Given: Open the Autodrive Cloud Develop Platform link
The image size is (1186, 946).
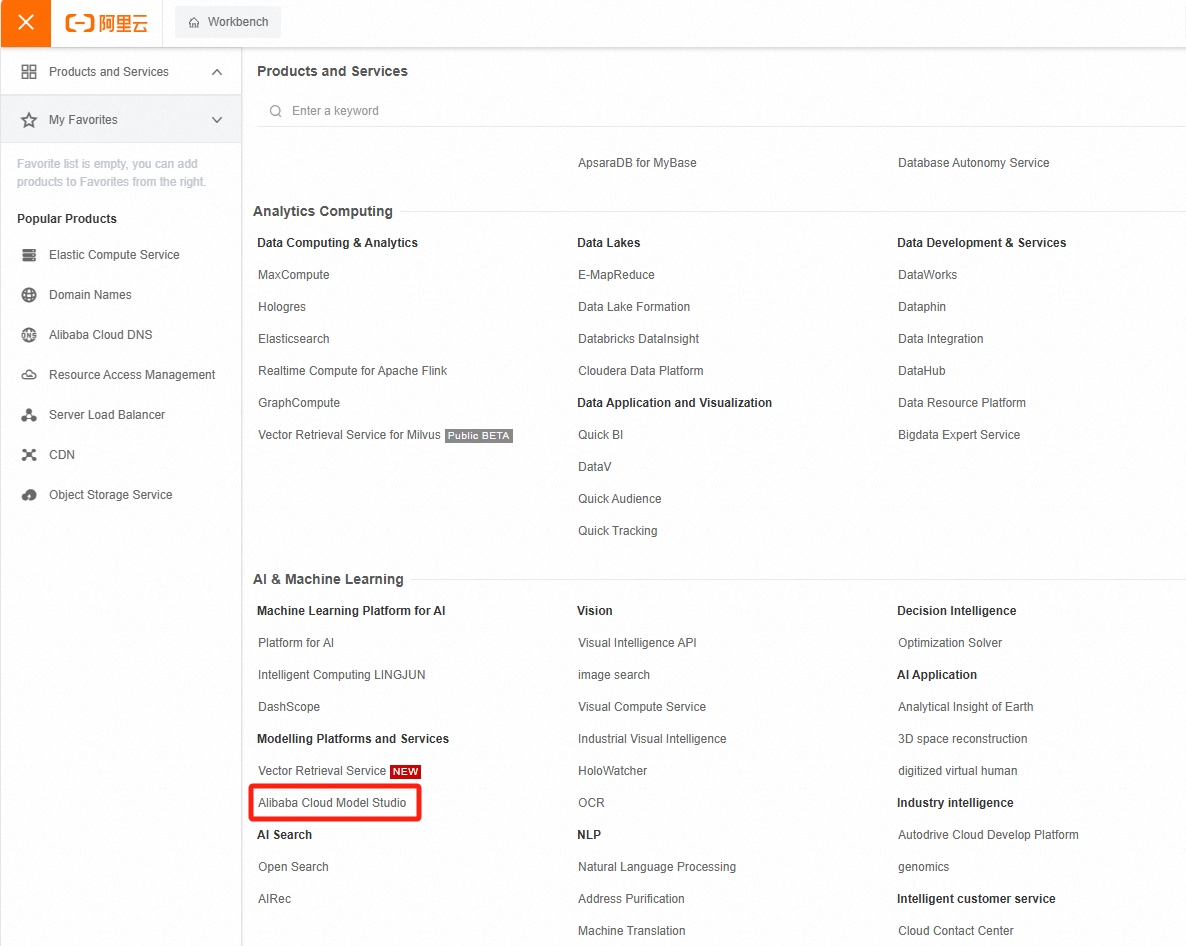Looking at the screenshot, I should (x=988, y=835).
